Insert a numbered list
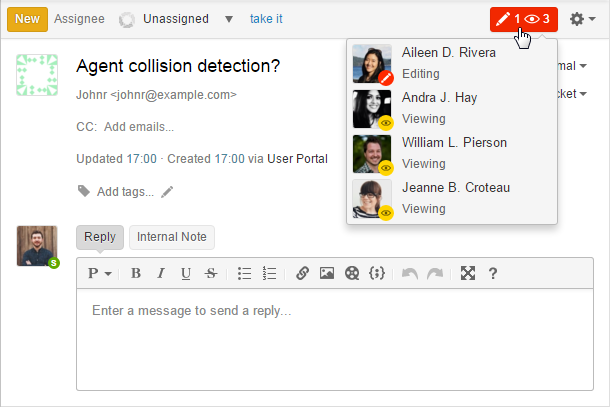Screen dimensions: 610x407 pyautogui.click(x=269, y=273)
